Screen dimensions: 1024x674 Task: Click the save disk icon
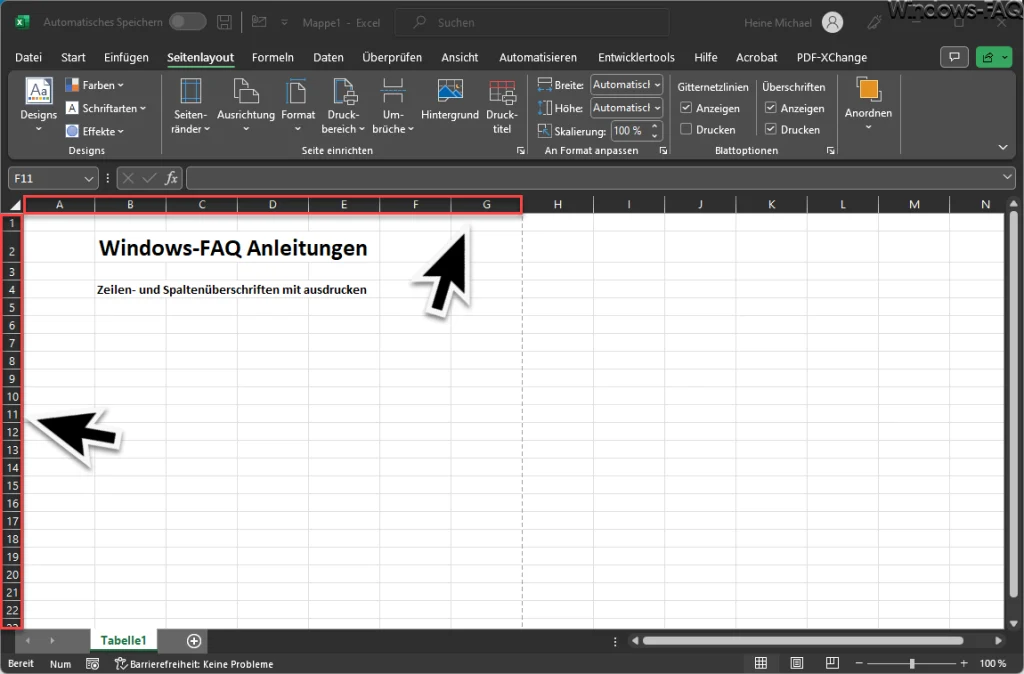(x=224, y=22)
